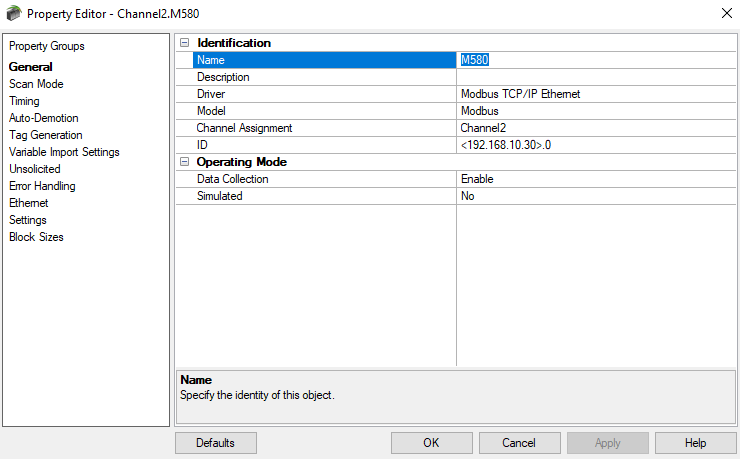Select the General property group
This screenshot has height=459, width=740.
[31, 67]
